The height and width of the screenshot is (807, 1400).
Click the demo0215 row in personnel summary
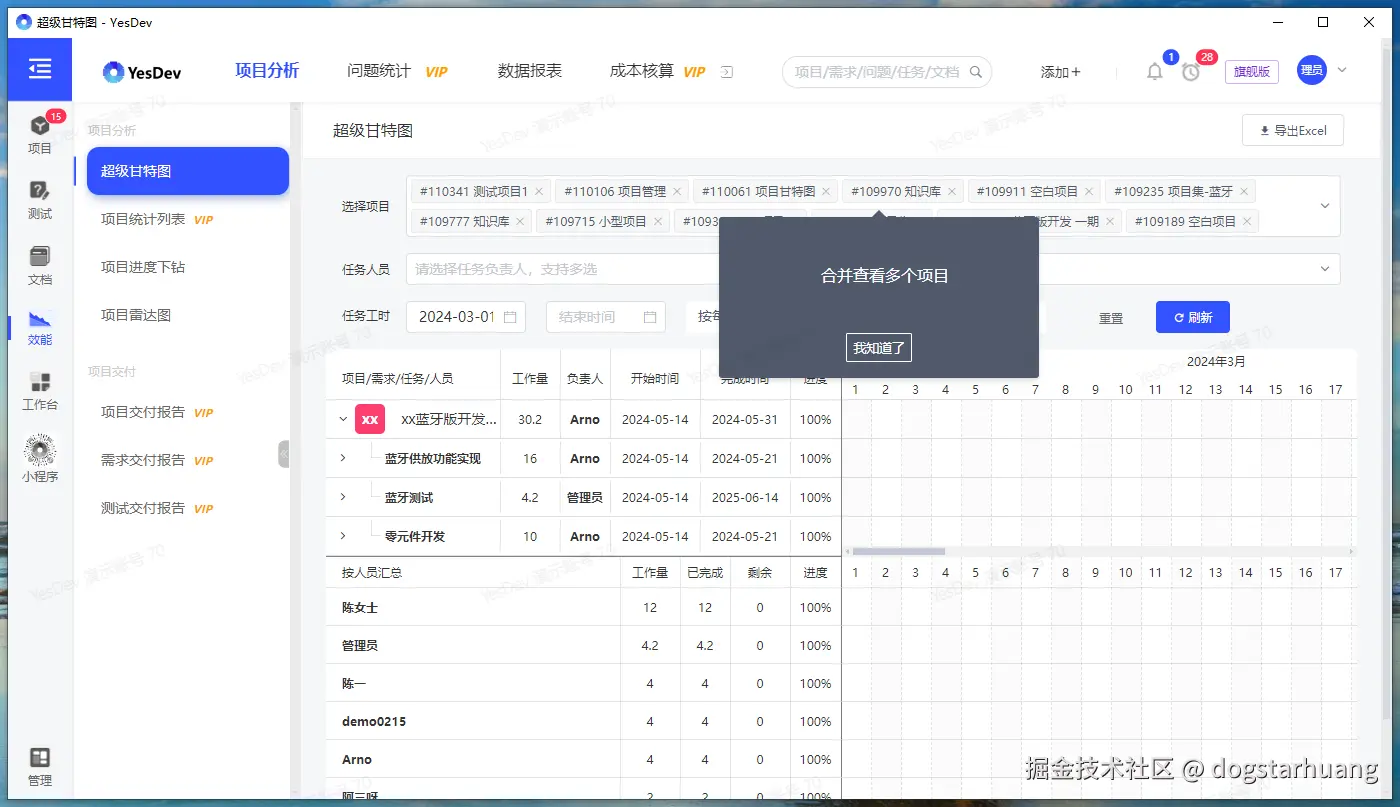tap(583, 721)
